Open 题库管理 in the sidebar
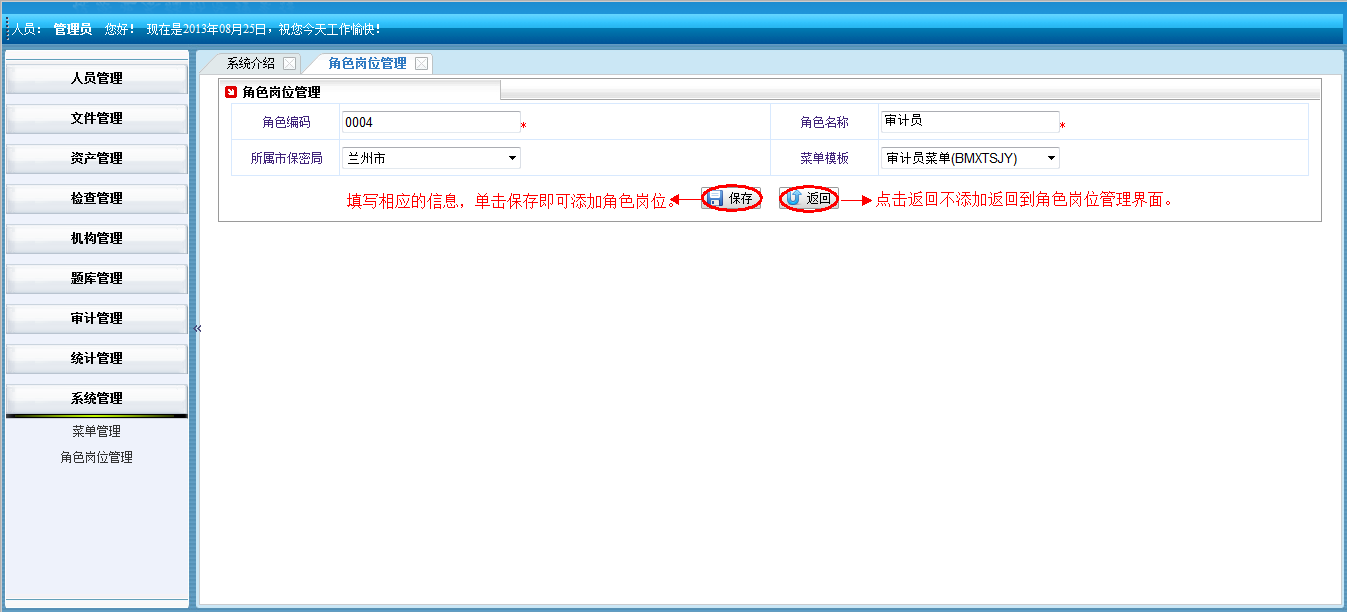This screenshot has height=612, width=1347. (97, 279)
